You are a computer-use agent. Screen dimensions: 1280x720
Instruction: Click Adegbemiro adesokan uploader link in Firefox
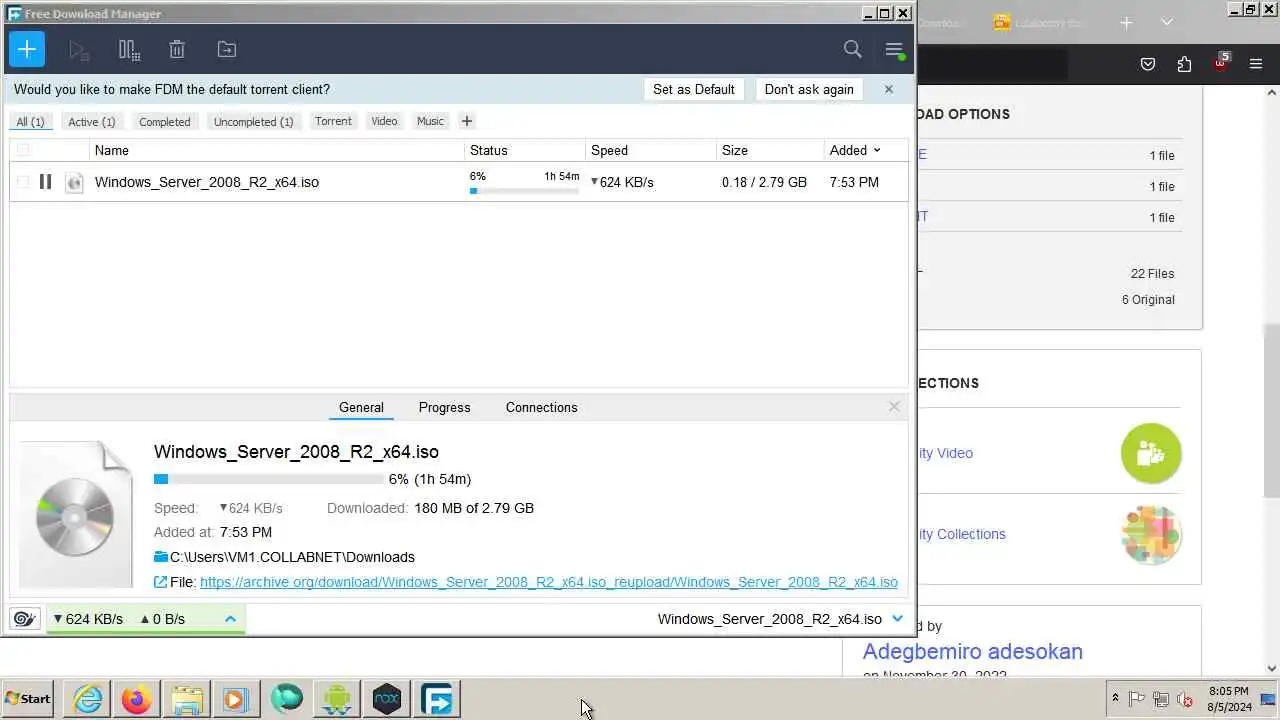click(x=973, y=651)
